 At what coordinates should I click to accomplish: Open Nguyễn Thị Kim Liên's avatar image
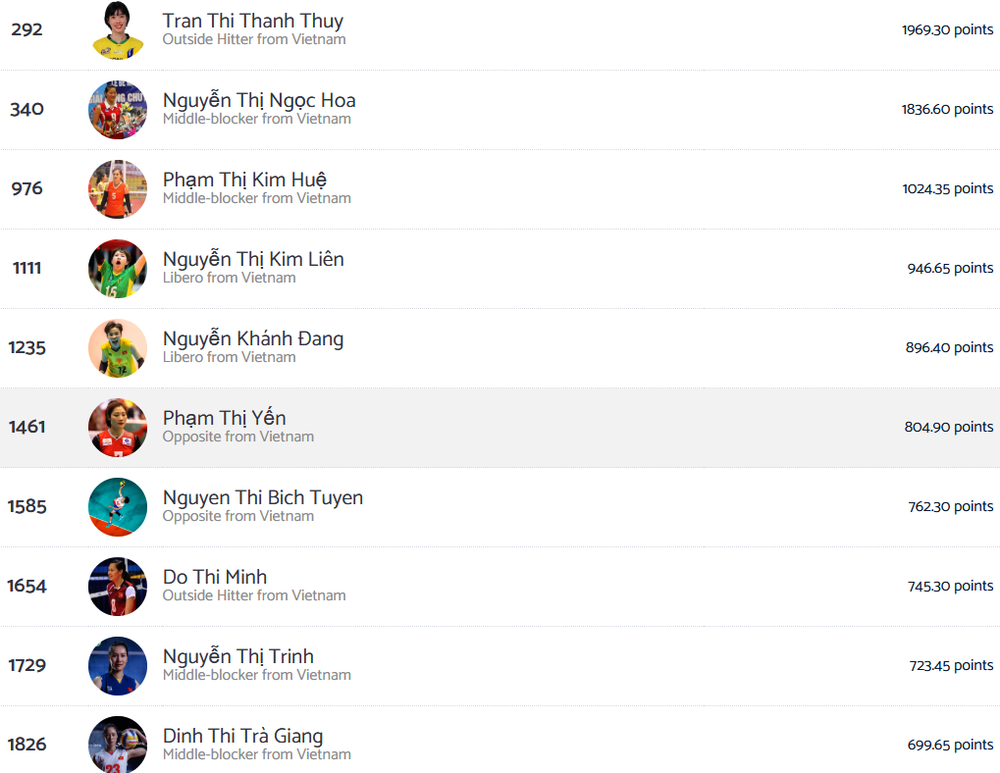click(117, 269)
